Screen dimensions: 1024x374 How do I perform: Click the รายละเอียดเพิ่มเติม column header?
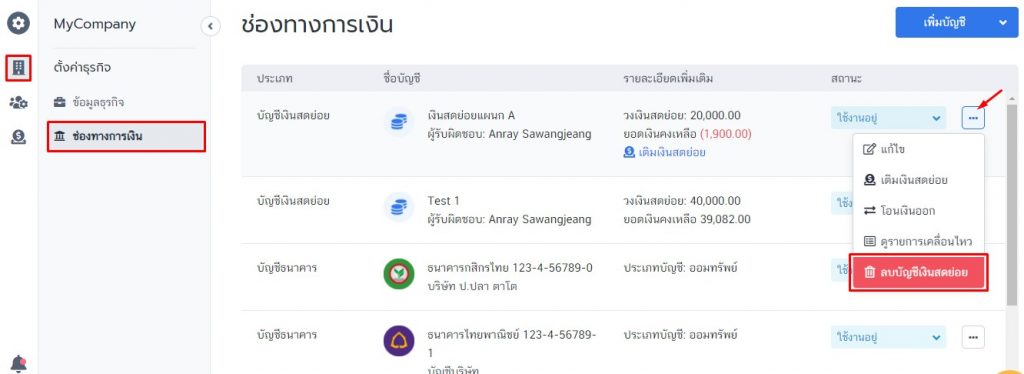[x=667, y=79]
